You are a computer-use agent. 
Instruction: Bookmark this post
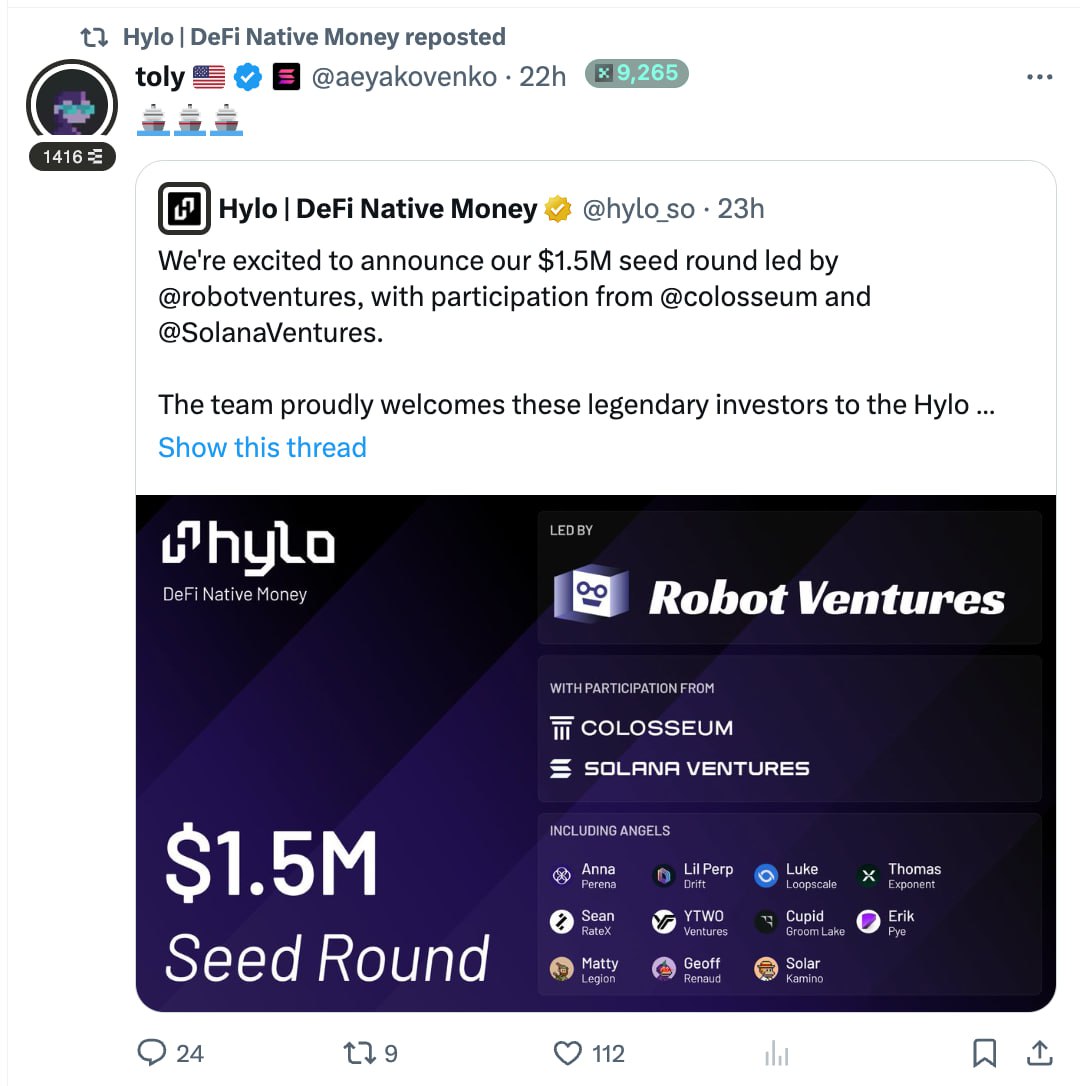(984, 1053)
